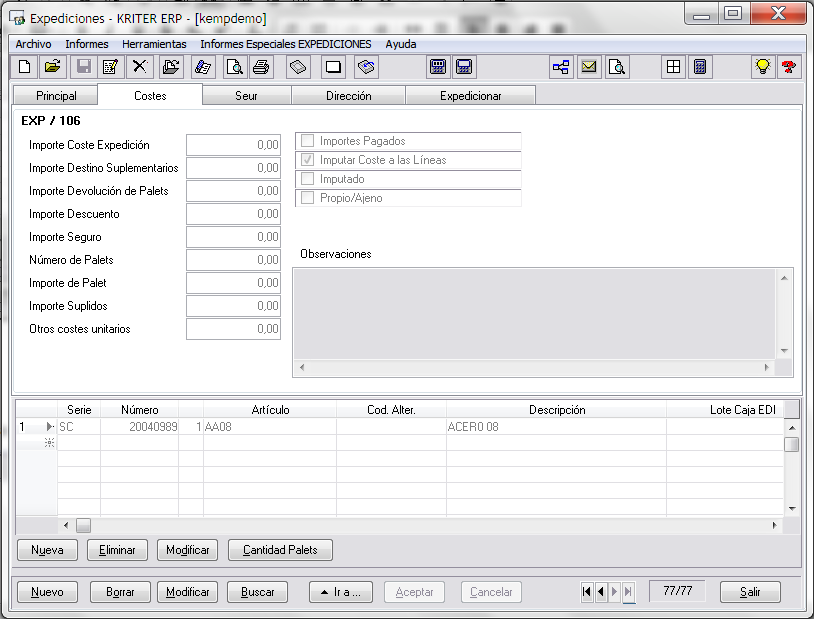Click the keypad icon with dotted display
Viewport: 814px width, 619px height.
(438, 67)
